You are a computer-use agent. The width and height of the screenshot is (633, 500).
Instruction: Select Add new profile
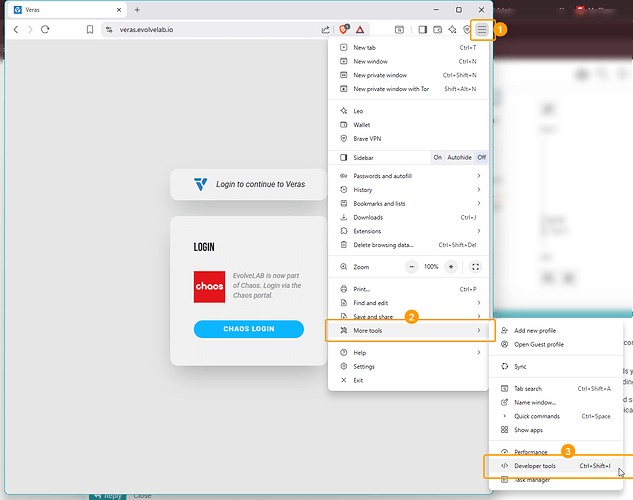[556, 331]
